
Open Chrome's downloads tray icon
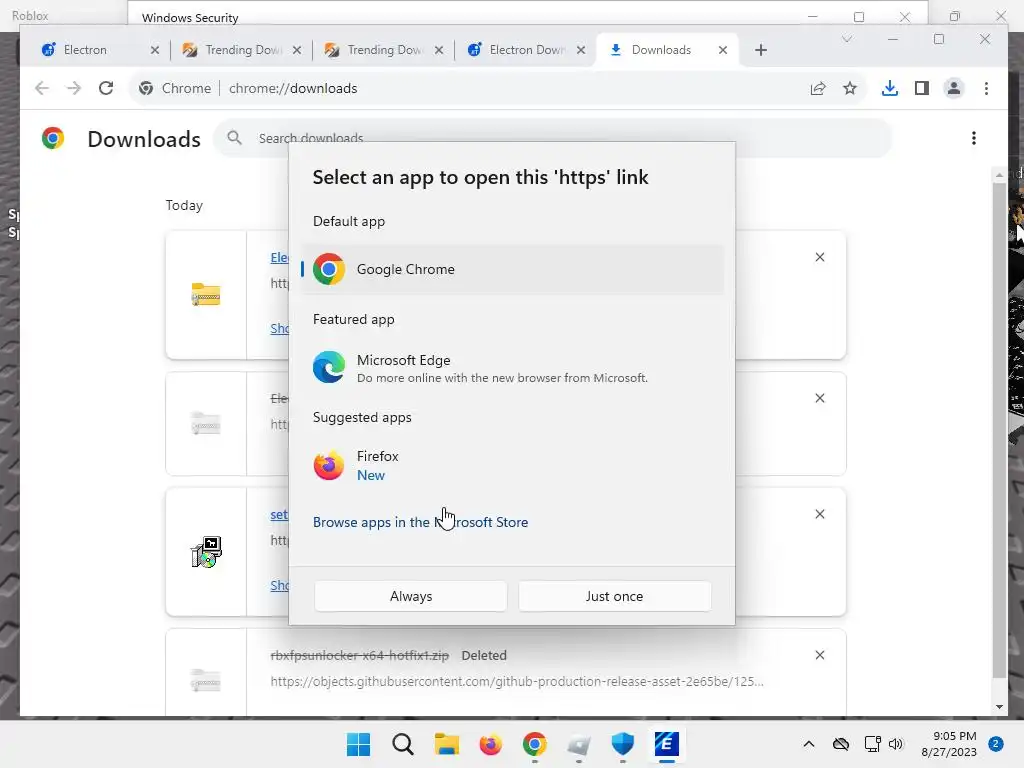[889, 88]
